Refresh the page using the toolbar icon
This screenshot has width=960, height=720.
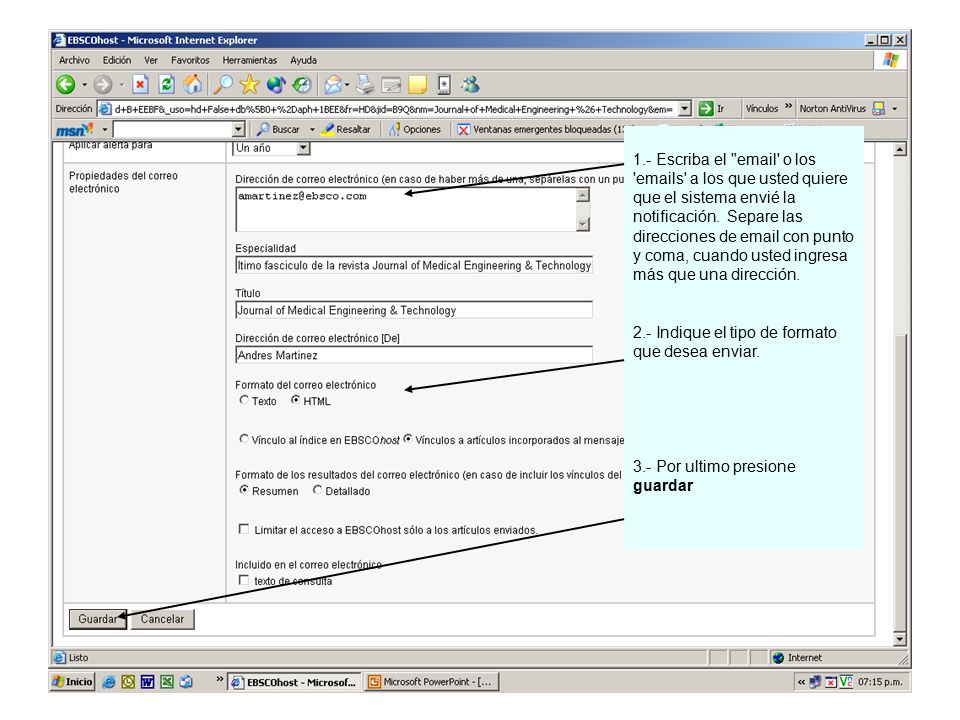pos(167,84)
